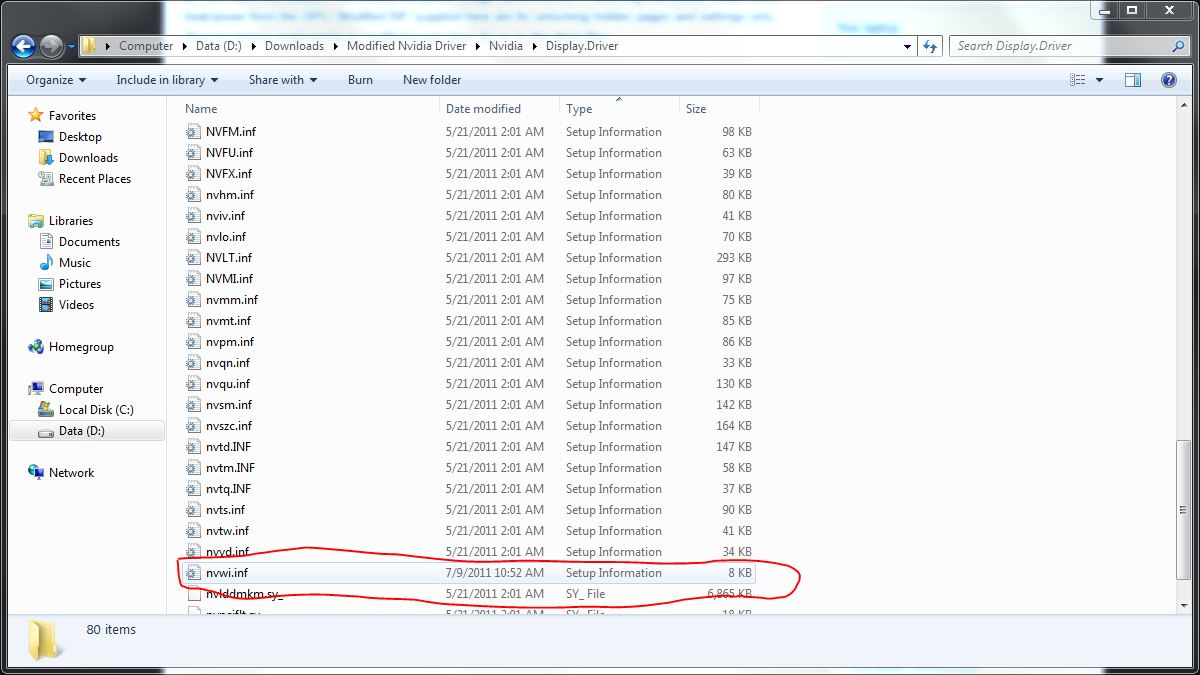This screenshot has width=1200, height=675.
Task: Click the Music library icon
Action: 46,263
